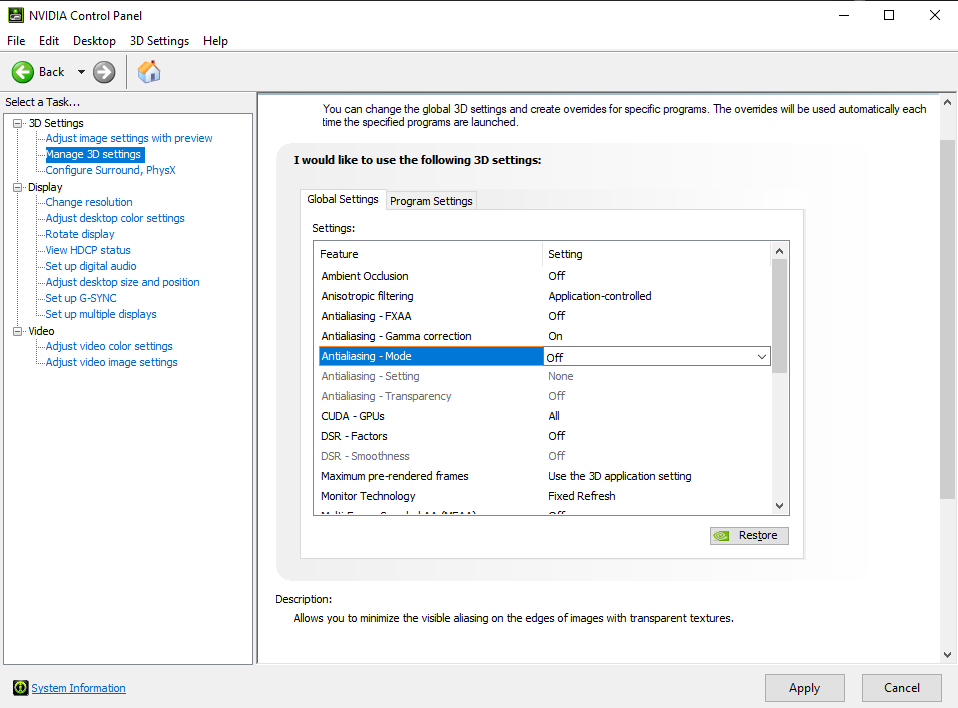The width and height of the screenshot is (958, 708).
Task: Open Adjust desktop color settings
Action: (115, 218)
